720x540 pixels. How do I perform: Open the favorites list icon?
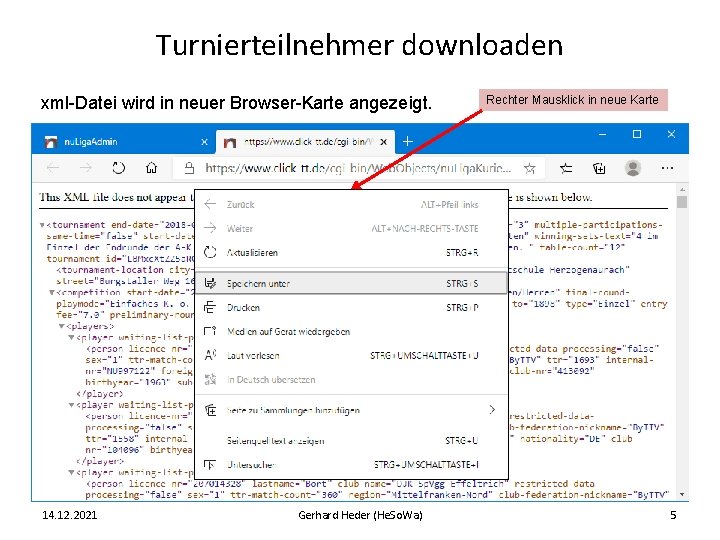(566, 169)
